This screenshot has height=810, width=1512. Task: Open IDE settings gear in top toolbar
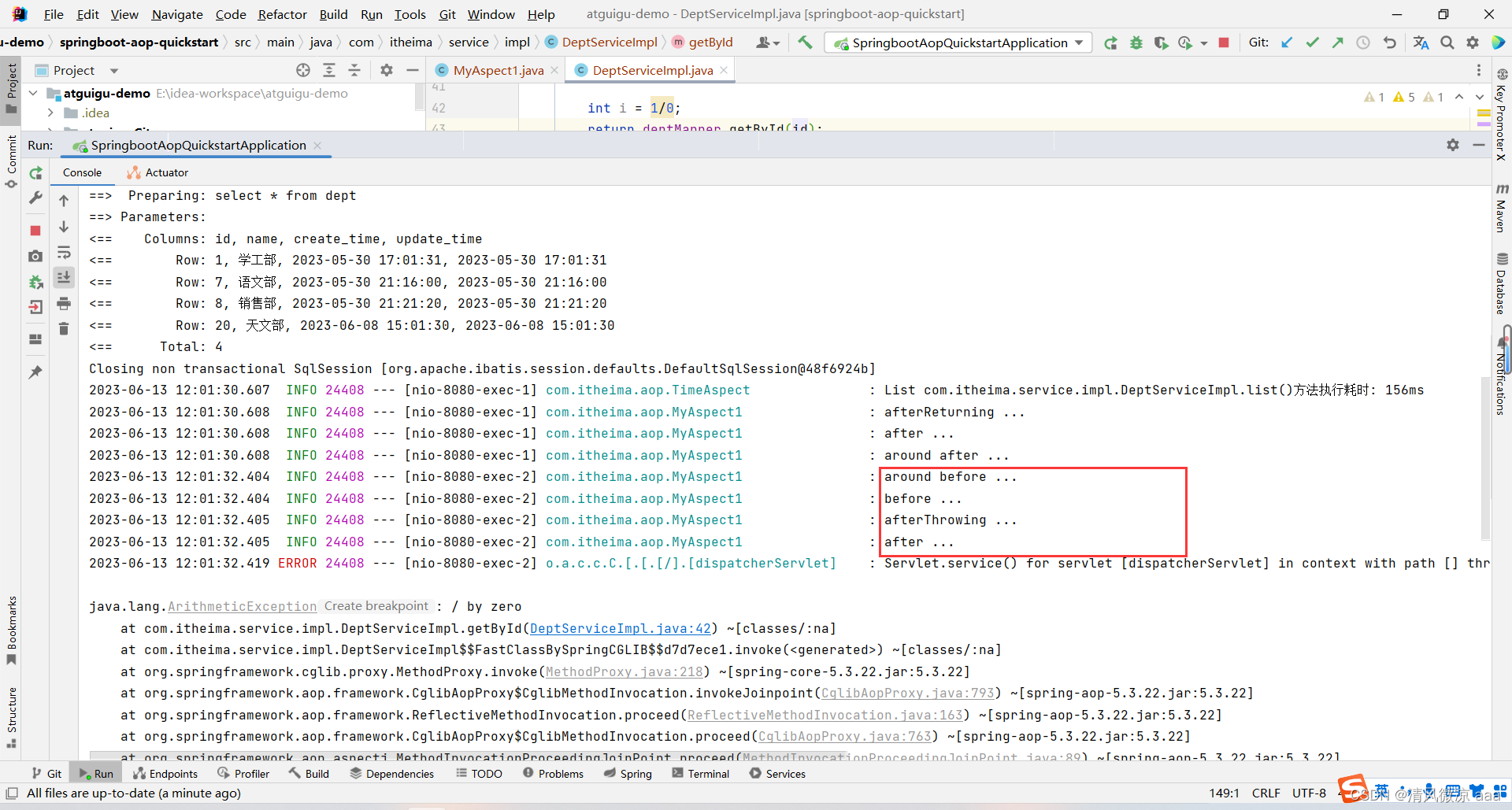click(x=1473, y=43)
